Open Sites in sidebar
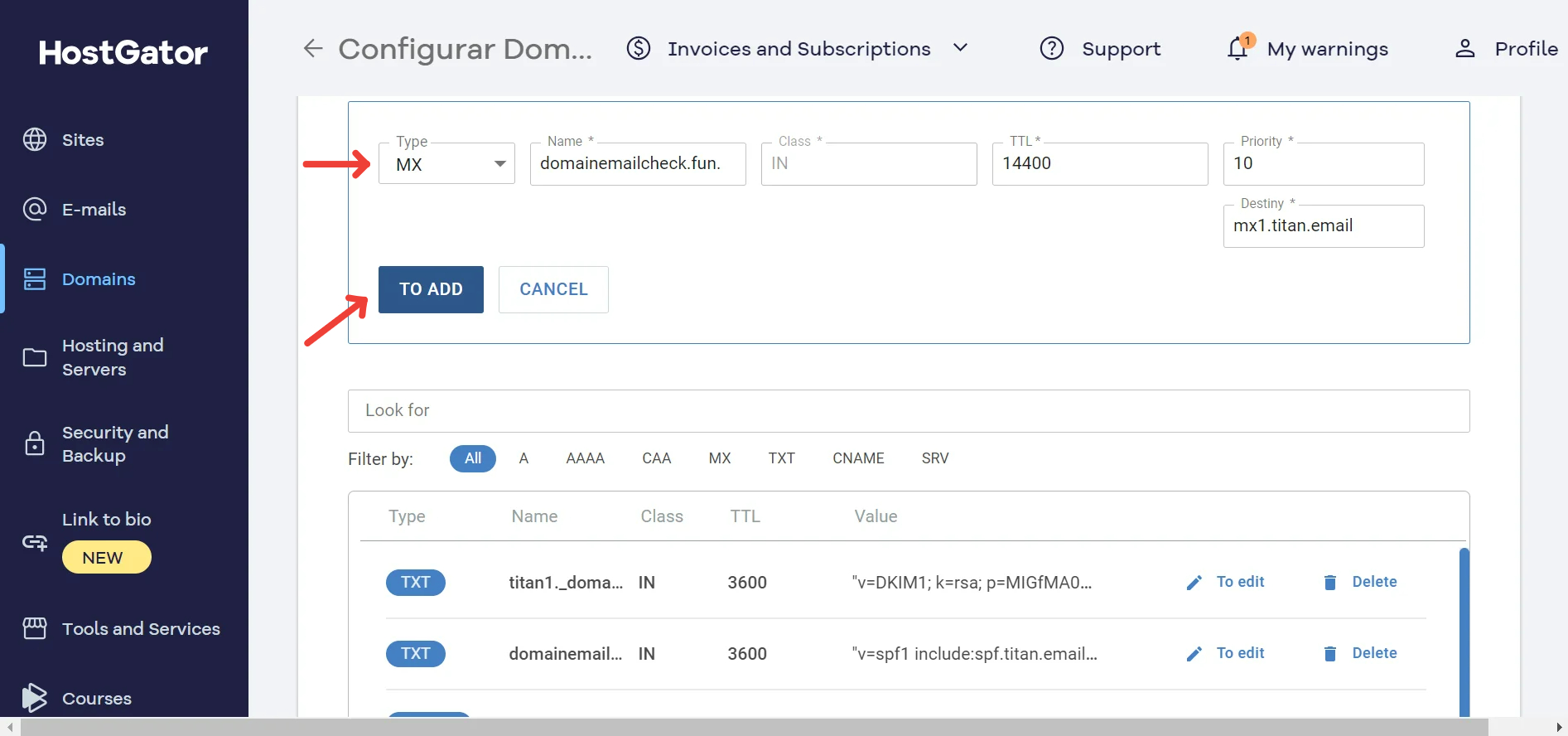This screenshot has height=736, width=1568. (x=83, y=140)
